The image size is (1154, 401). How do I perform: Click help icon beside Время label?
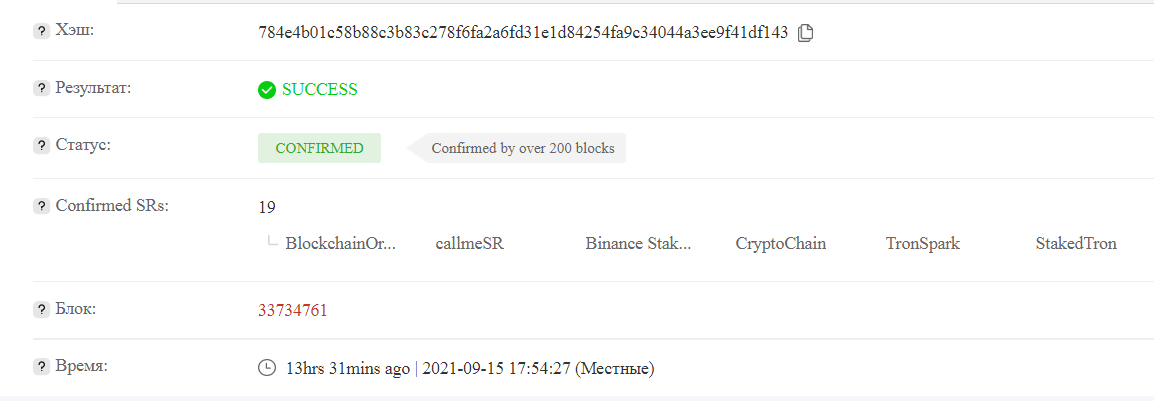[x=41, y=366]
